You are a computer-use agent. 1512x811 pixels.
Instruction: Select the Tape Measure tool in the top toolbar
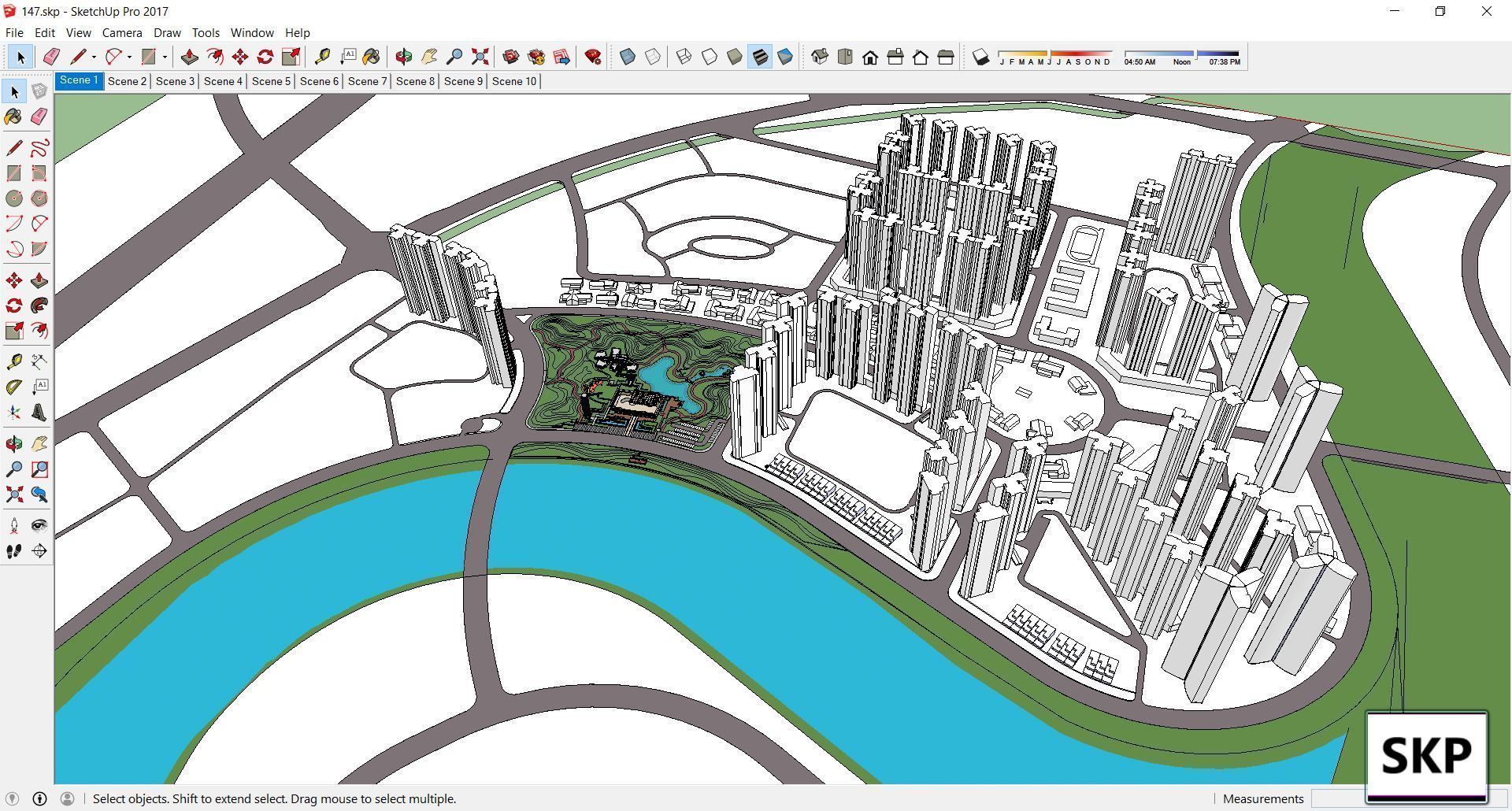click(x=322, y=57)
